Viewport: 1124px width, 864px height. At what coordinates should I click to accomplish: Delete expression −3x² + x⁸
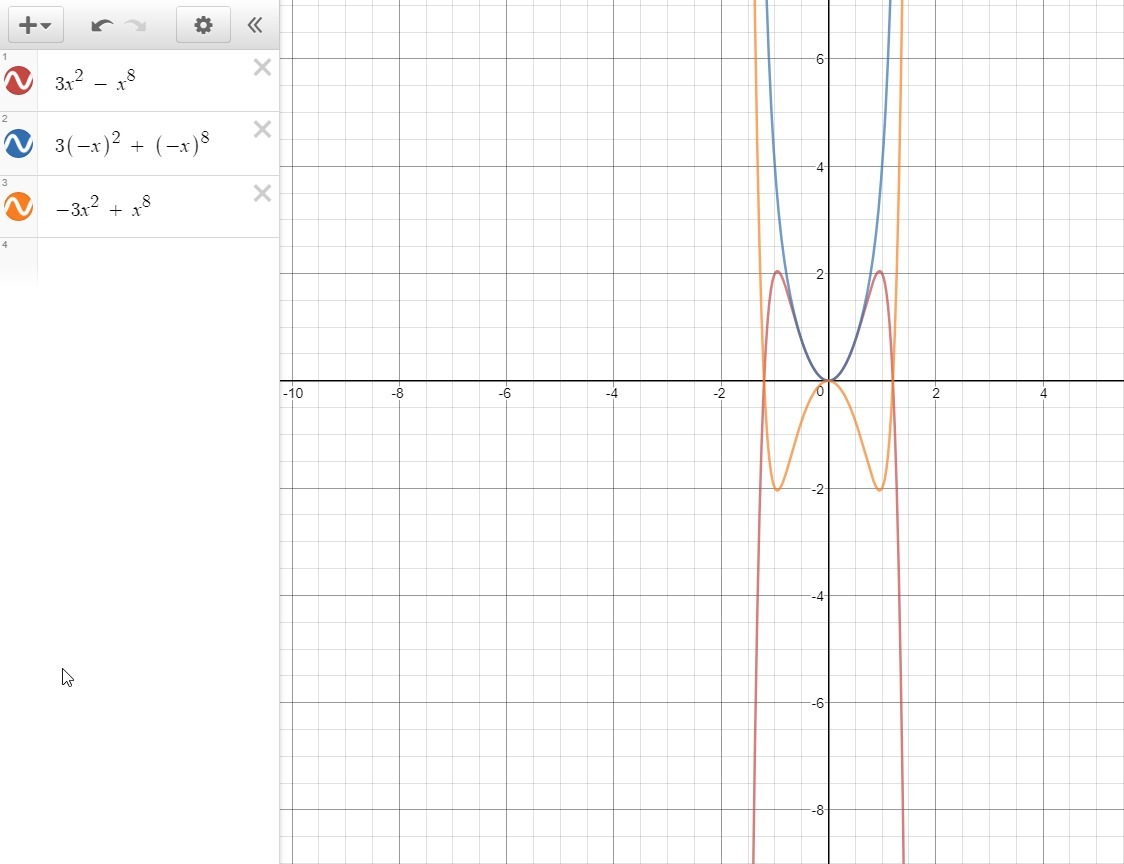tap(262, 193)
